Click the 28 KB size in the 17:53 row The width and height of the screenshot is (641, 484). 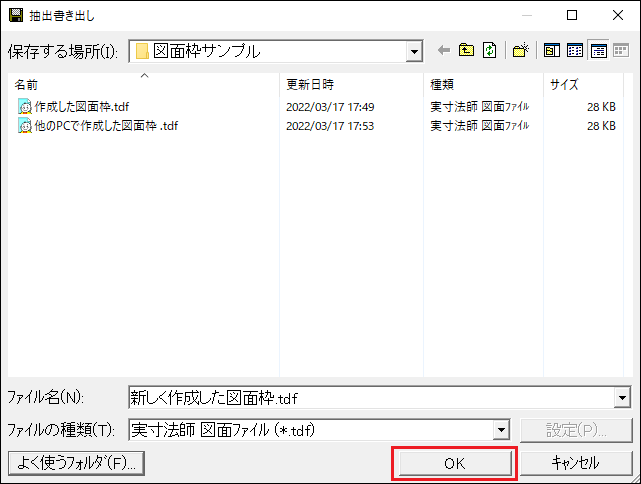[601, 125]
